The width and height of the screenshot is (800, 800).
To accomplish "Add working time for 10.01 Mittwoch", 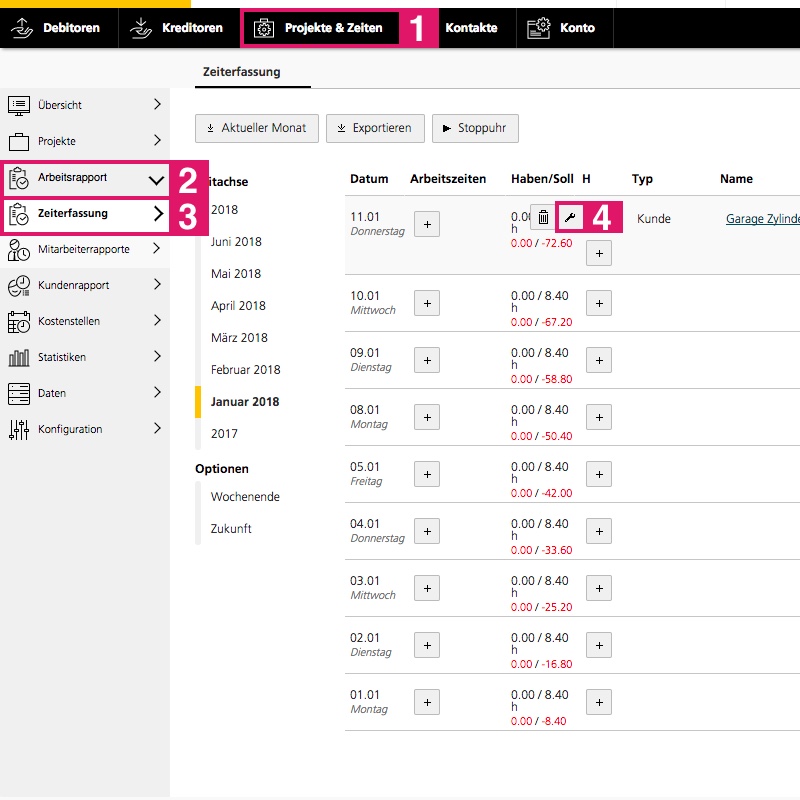I will pos(427,303).
